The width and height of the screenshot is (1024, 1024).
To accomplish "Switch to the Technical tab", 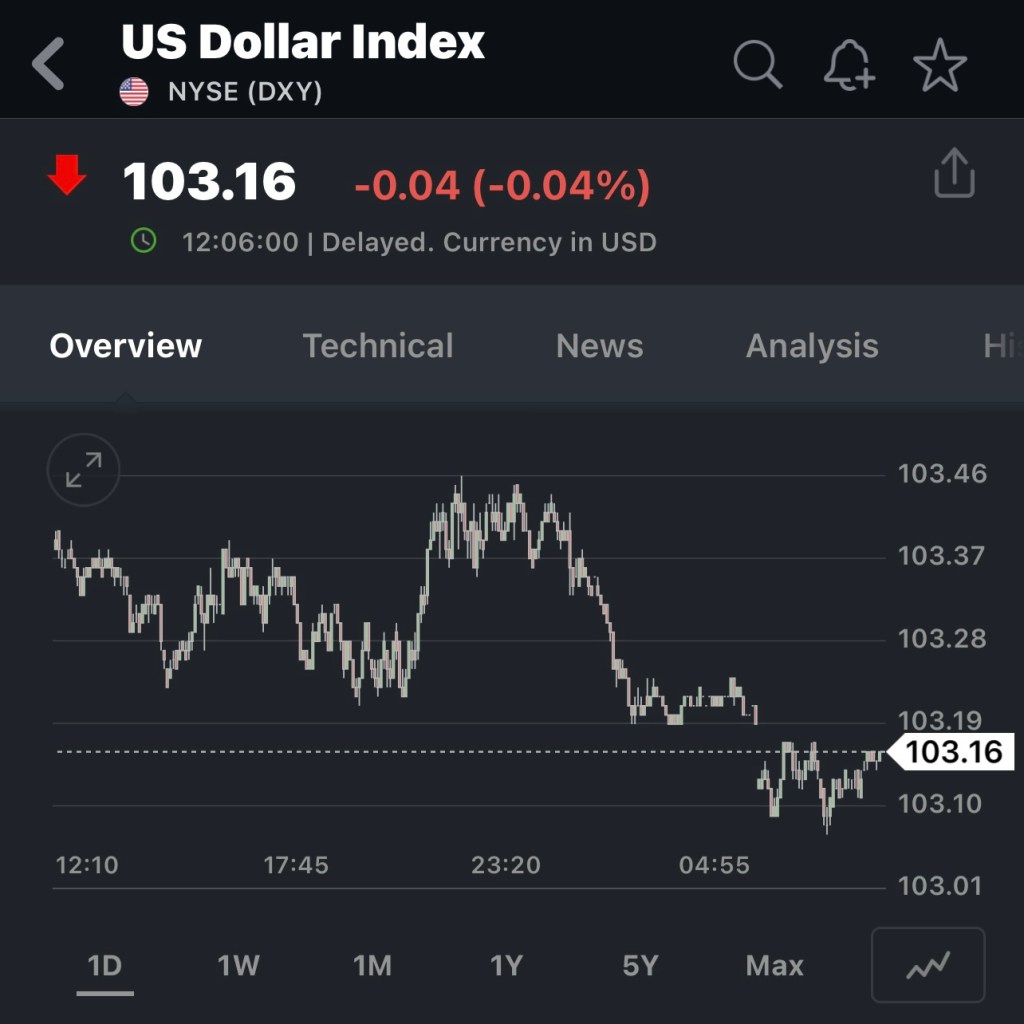I will click(x=378, y=346).
